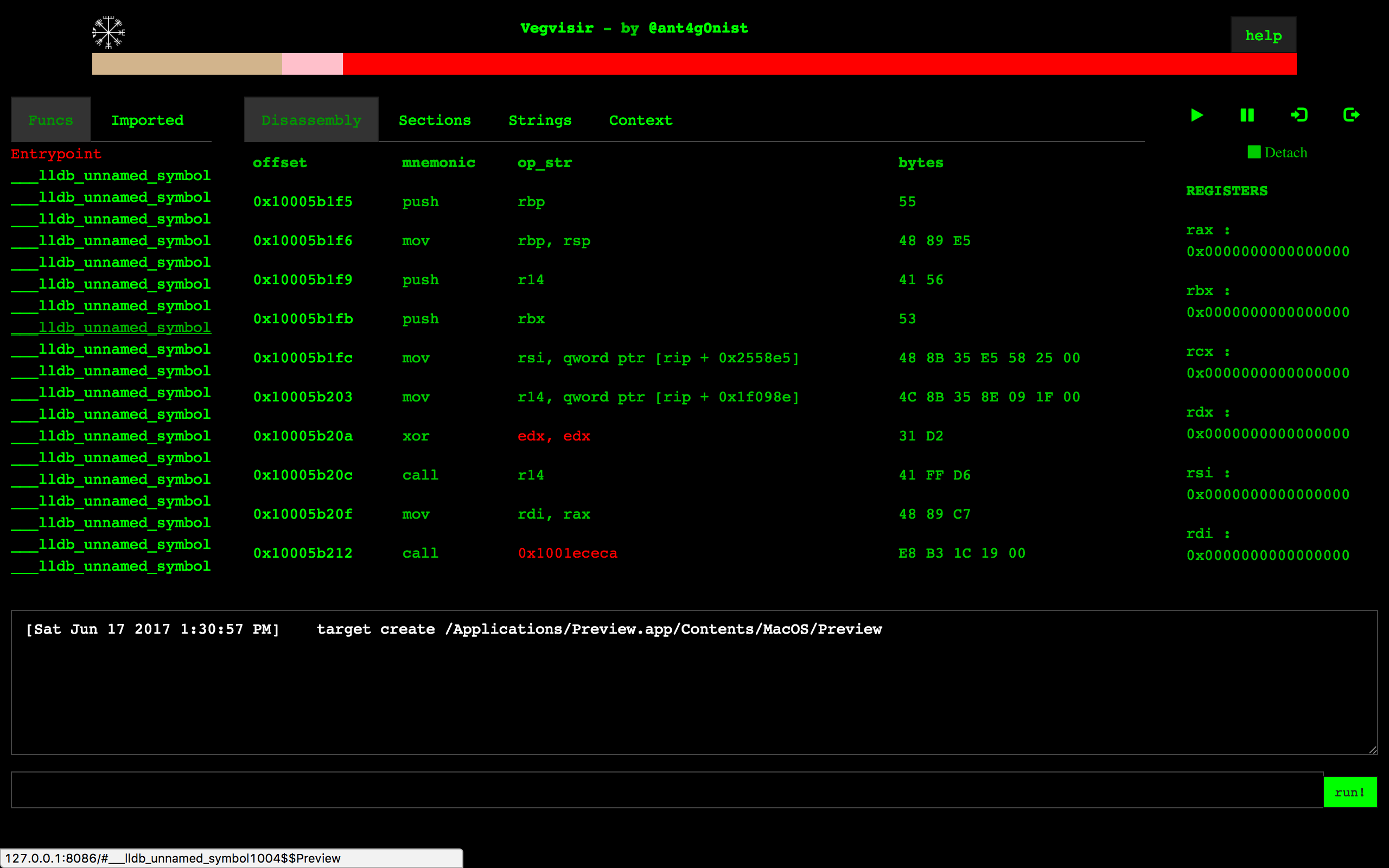Click offset 0x10005b1f5
The image size is (1389, 868).
pos(303,201)
